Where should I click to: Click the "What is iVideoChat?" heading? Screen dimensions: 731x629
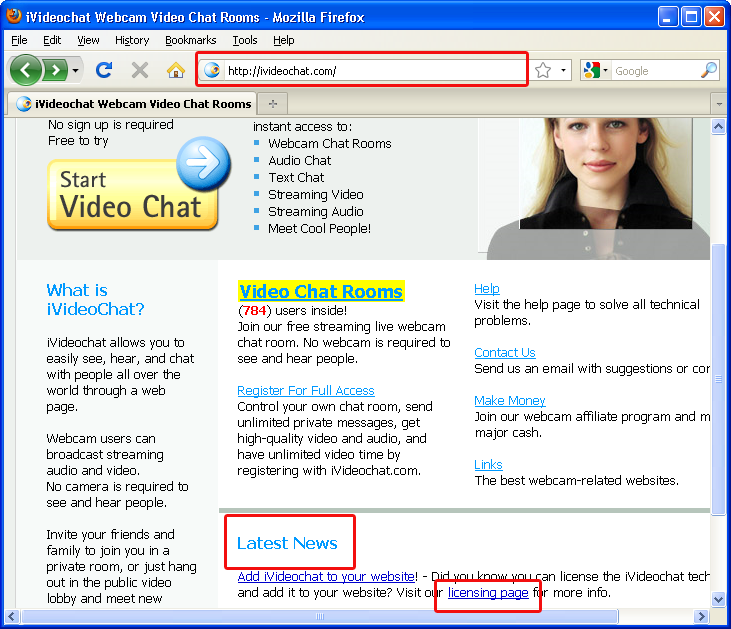(x=95, y=299)
